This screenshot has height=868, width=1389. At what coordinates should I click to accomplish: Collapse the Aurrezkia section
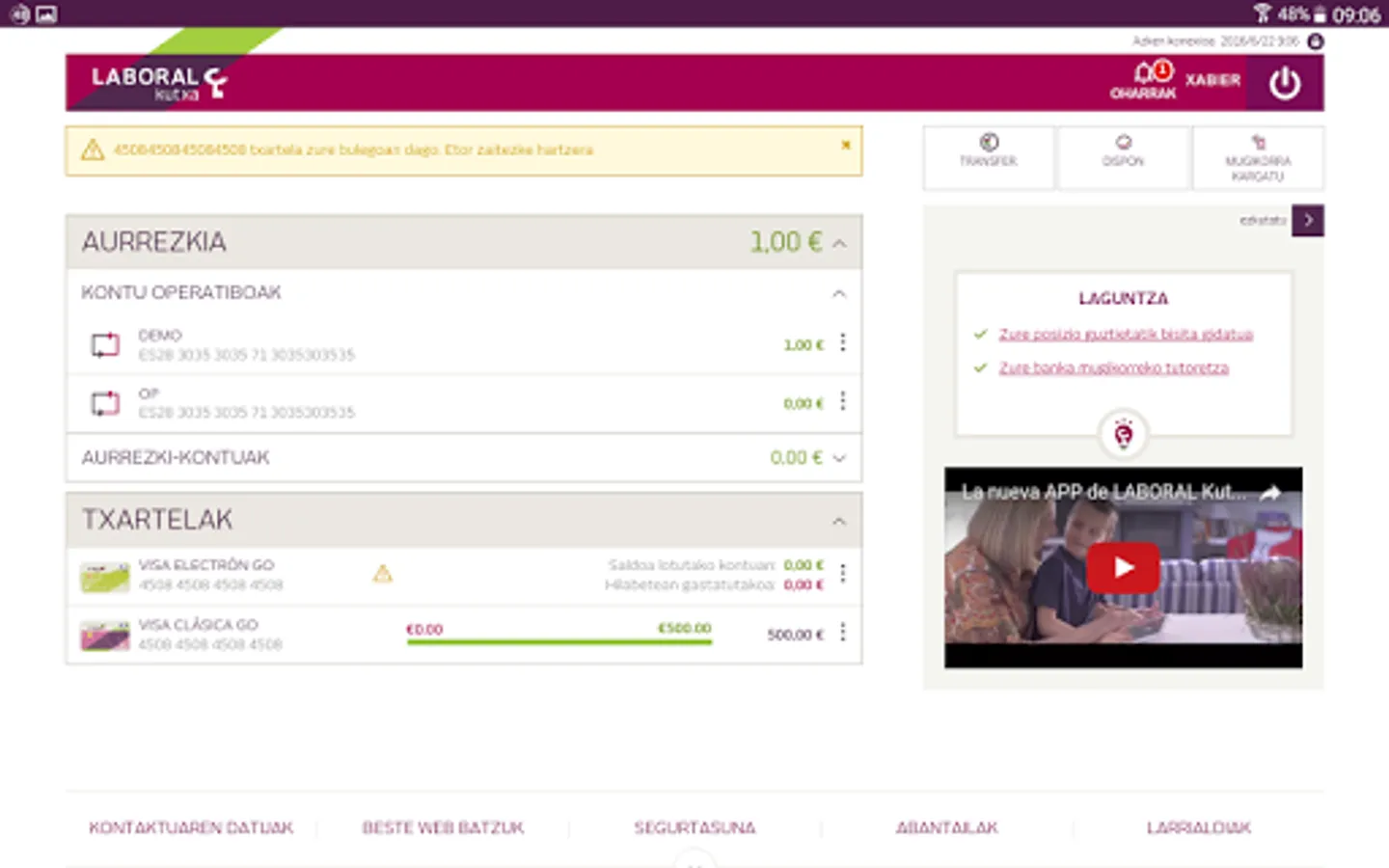tap(839, 243)
